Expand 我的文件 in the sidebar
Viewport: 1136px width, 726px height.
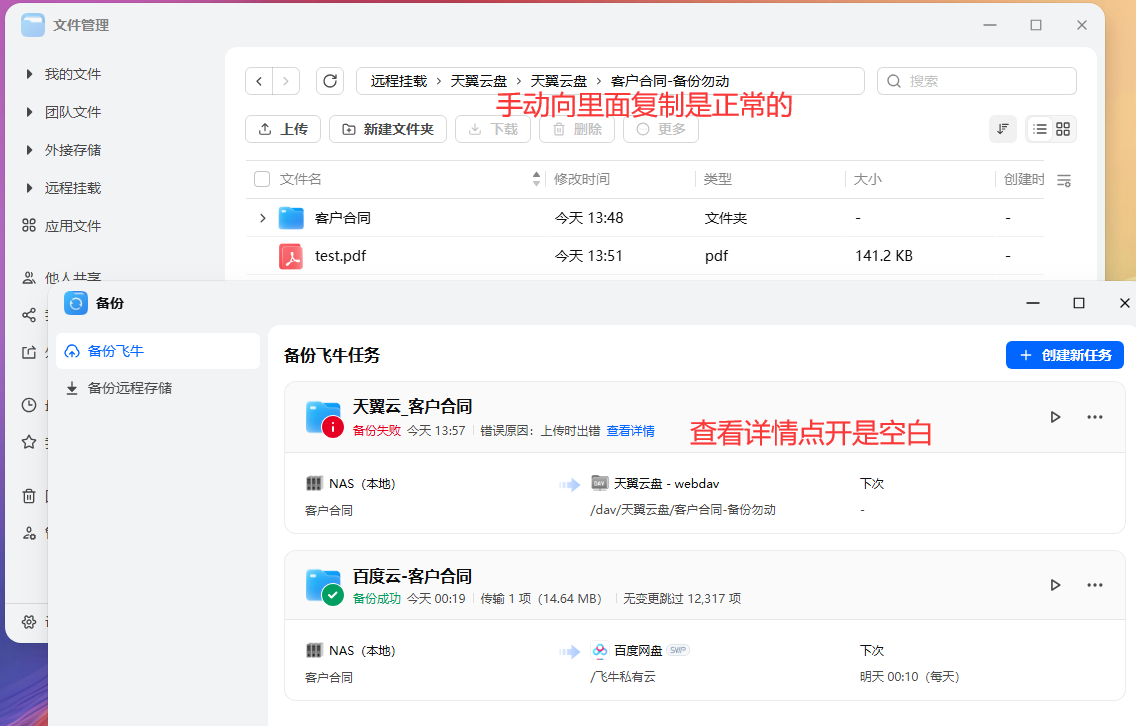(x=30, y=74)
